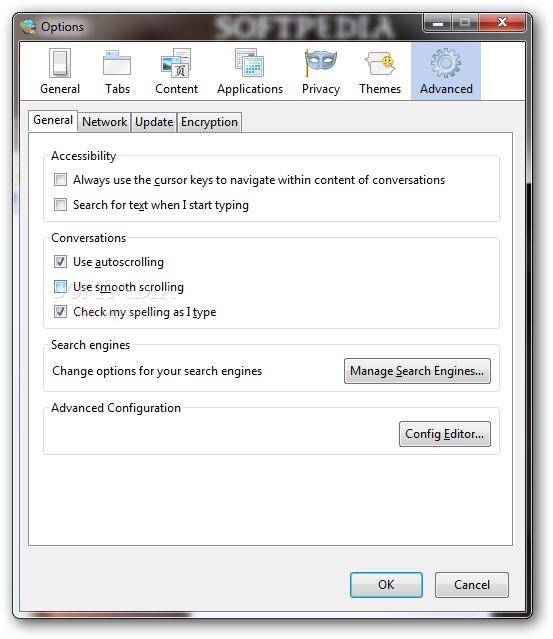The image size is (553, 639).
Task: Open the Applications options pane
Action: pyautogui.click(x=250, y=71)
